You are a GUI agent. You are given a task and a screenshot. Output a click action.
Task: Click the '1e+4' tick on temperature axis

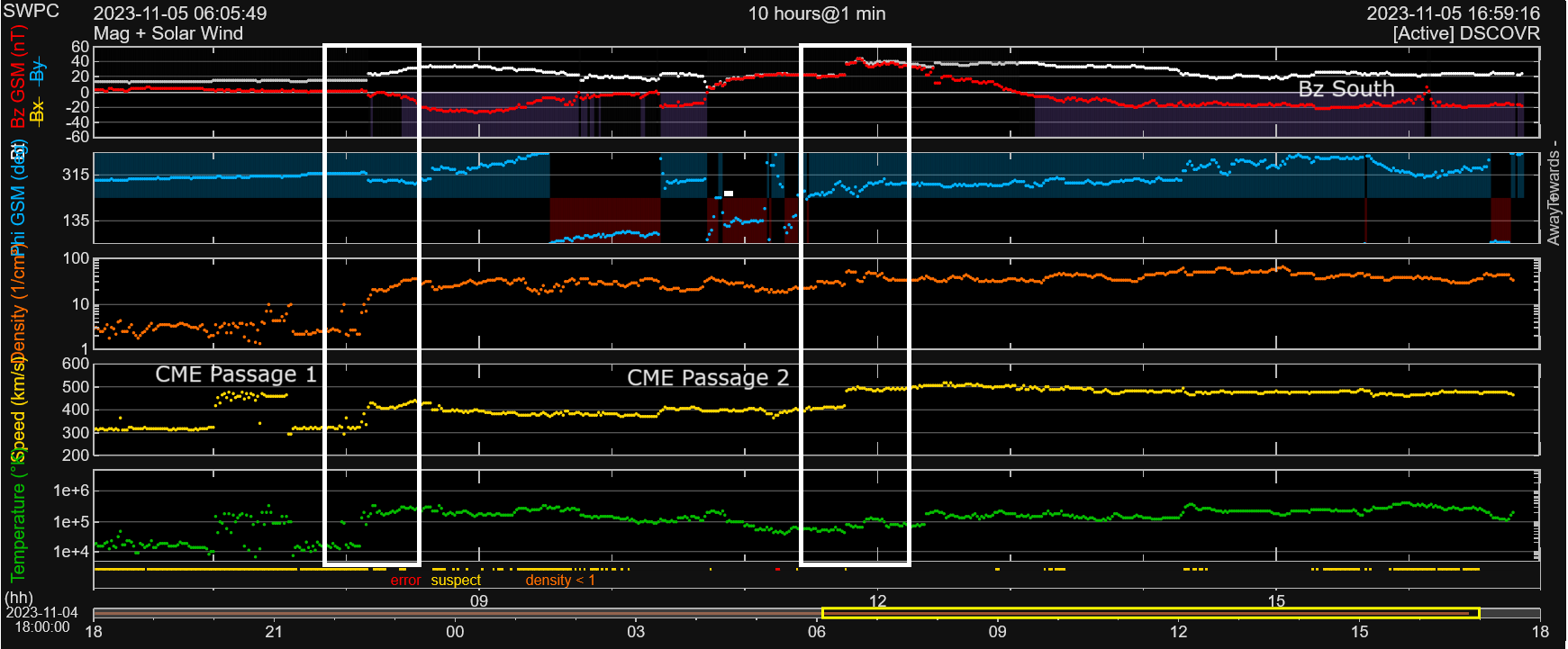click(x=71, y=551)
